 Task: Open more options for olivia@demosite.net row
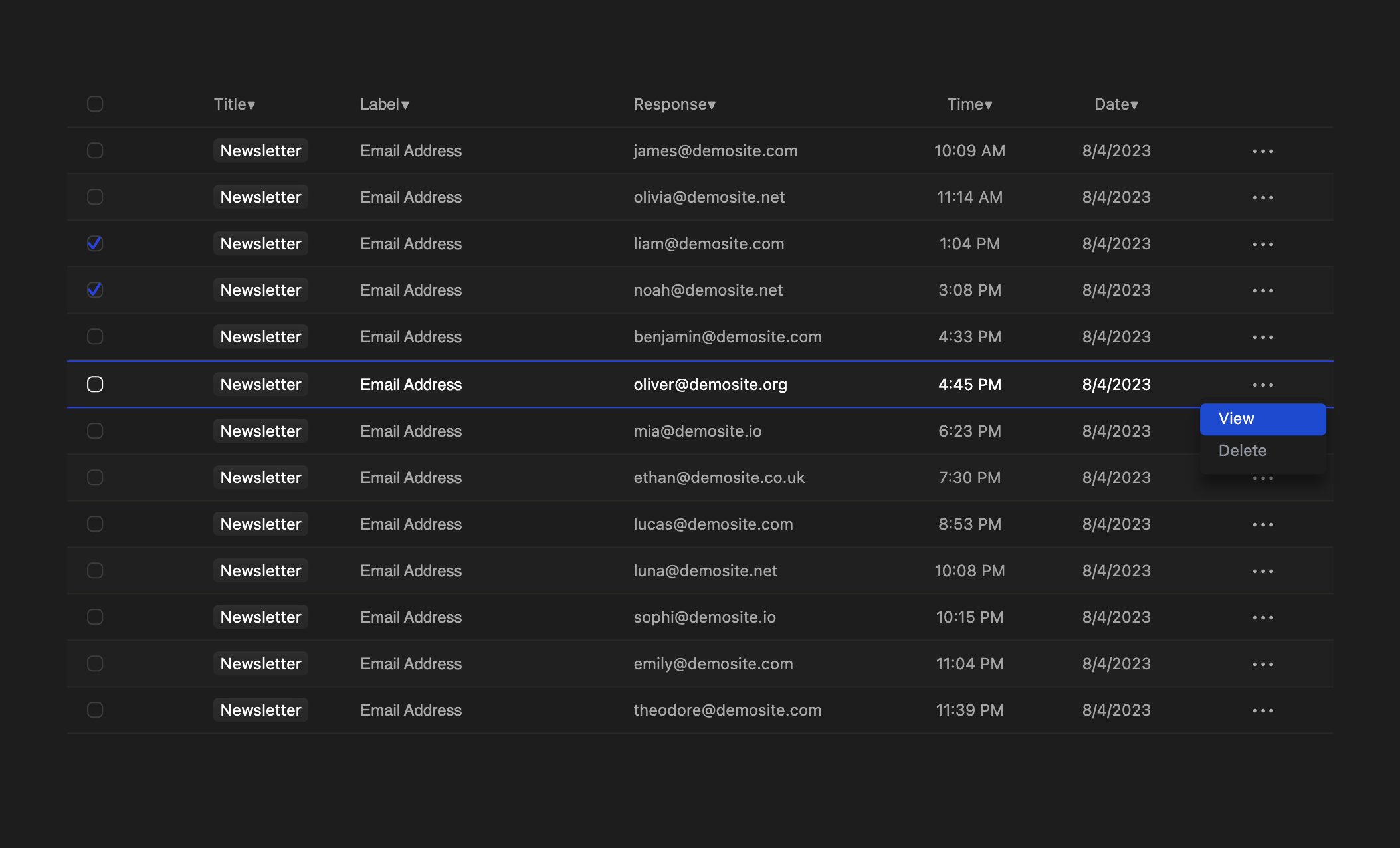(x=1262, y=197)
